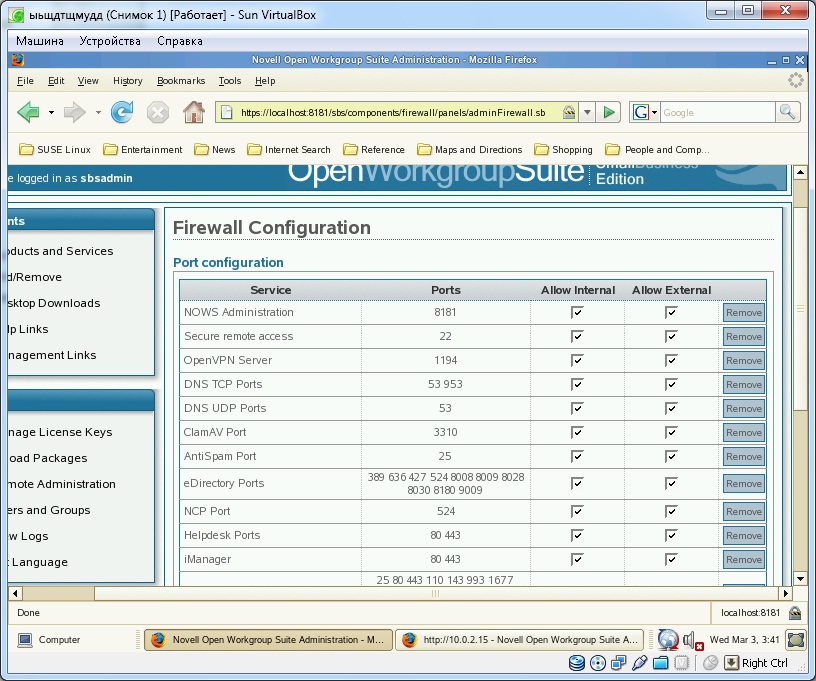This screenshot has width=816, height=681.
Task: Toggle Allow Internal for Secure remote access
Action: point(577,336)
